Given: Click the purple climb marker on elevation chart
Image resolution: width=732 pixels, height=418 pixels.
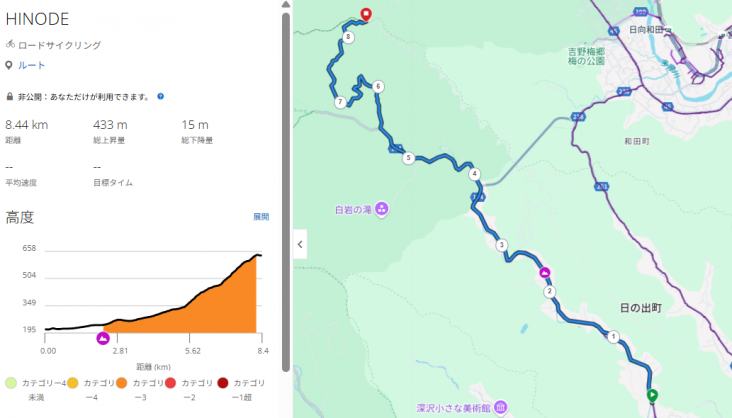Looking at the screenshot, I should point(103,339).
